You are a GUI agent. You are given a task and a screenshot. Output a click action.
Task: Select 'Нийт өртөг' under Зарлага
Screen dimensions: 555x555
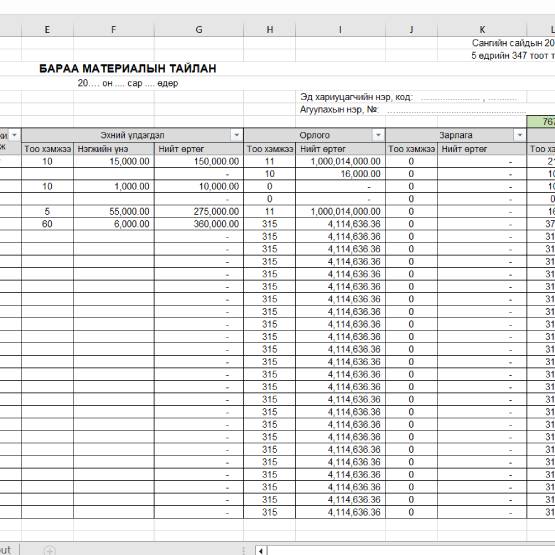[482, 149]
